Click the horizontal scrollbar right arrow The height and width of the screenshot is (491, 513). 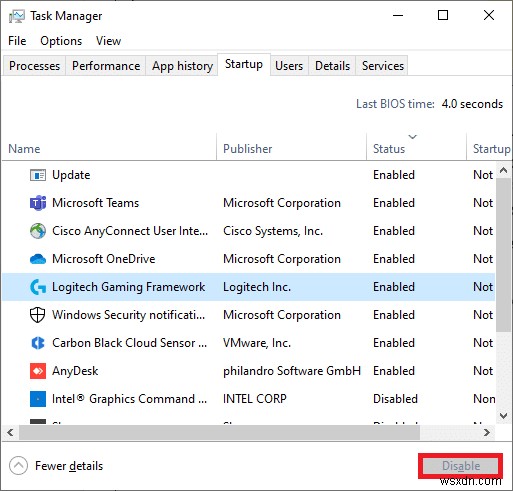click(x=487, y=433)
